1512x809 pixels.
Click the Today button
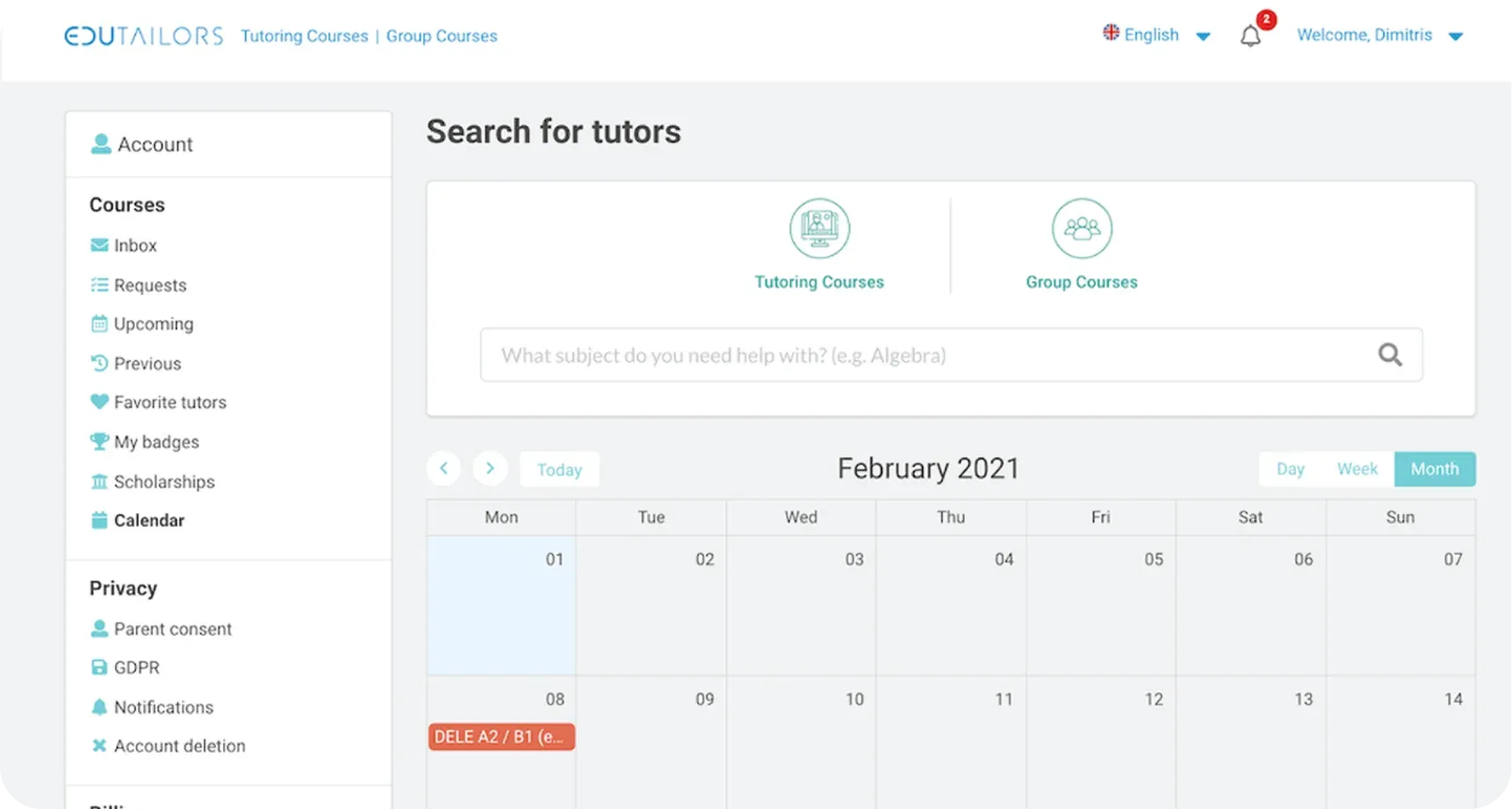click(559, 470)
